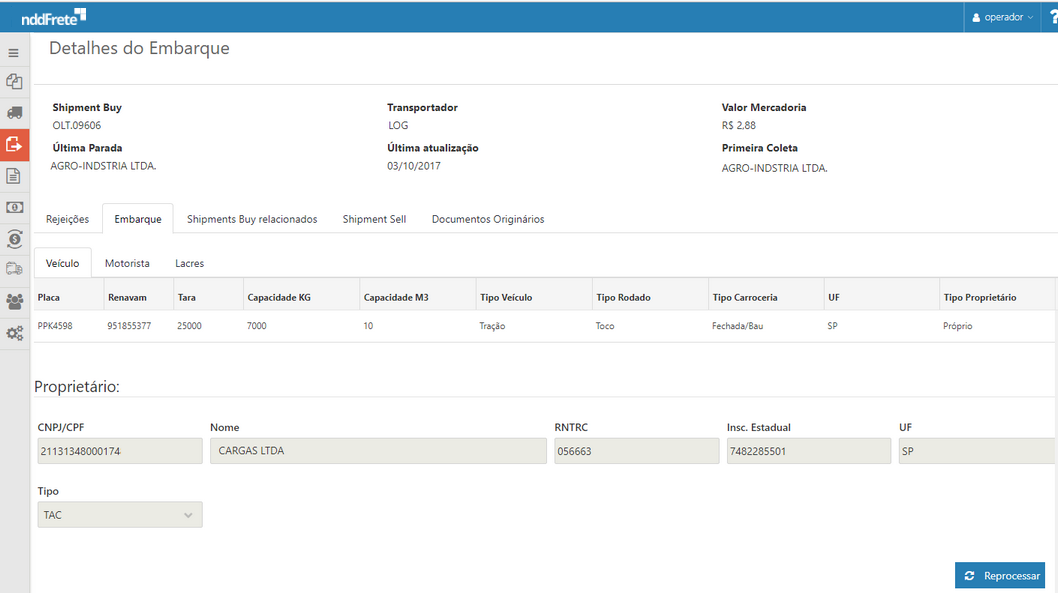Switch to the Rejeições tab

(67, 219)
